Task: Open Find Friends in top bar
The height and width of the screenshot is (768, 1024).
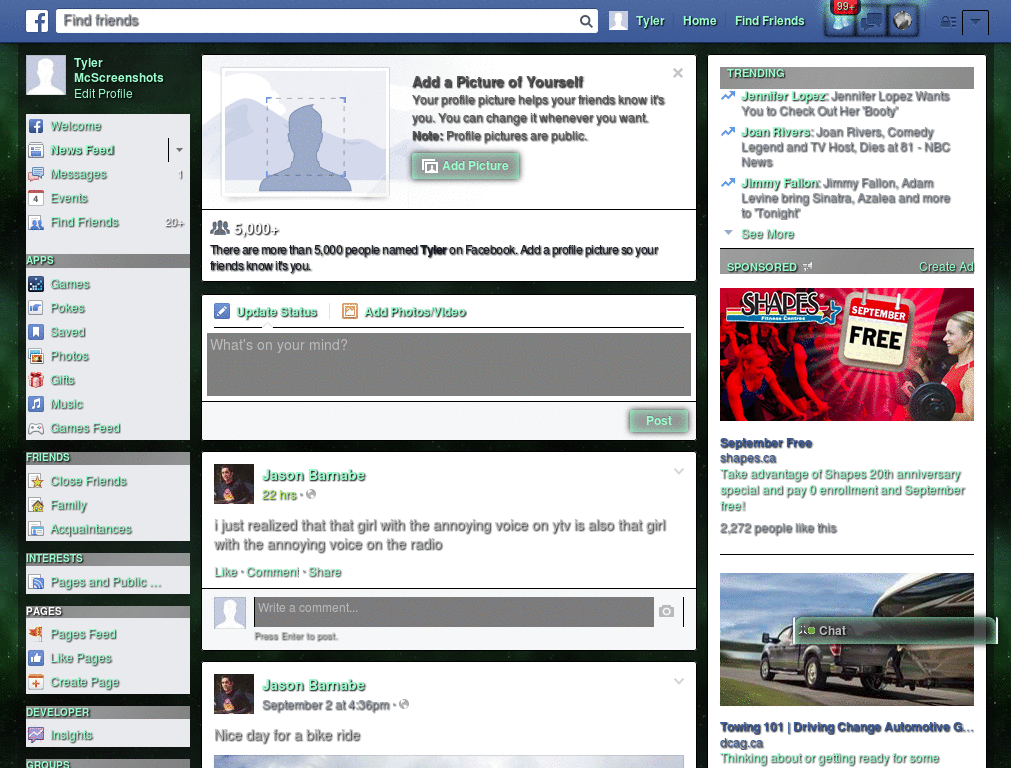Action: tap(769, 21)
